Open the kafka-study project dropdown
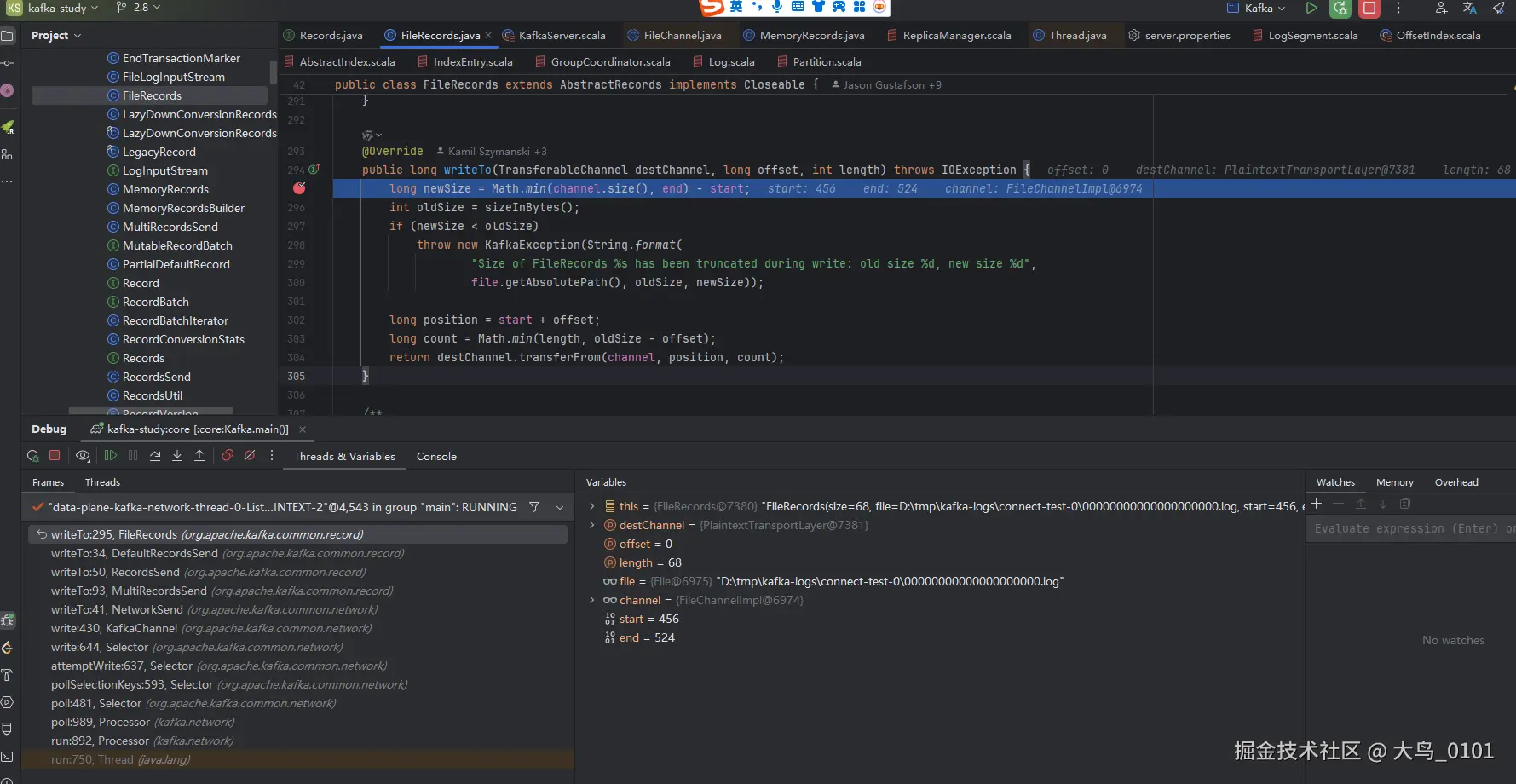Image resolution: width=1516 pixels, height=784 pixels. coord(63,8)
